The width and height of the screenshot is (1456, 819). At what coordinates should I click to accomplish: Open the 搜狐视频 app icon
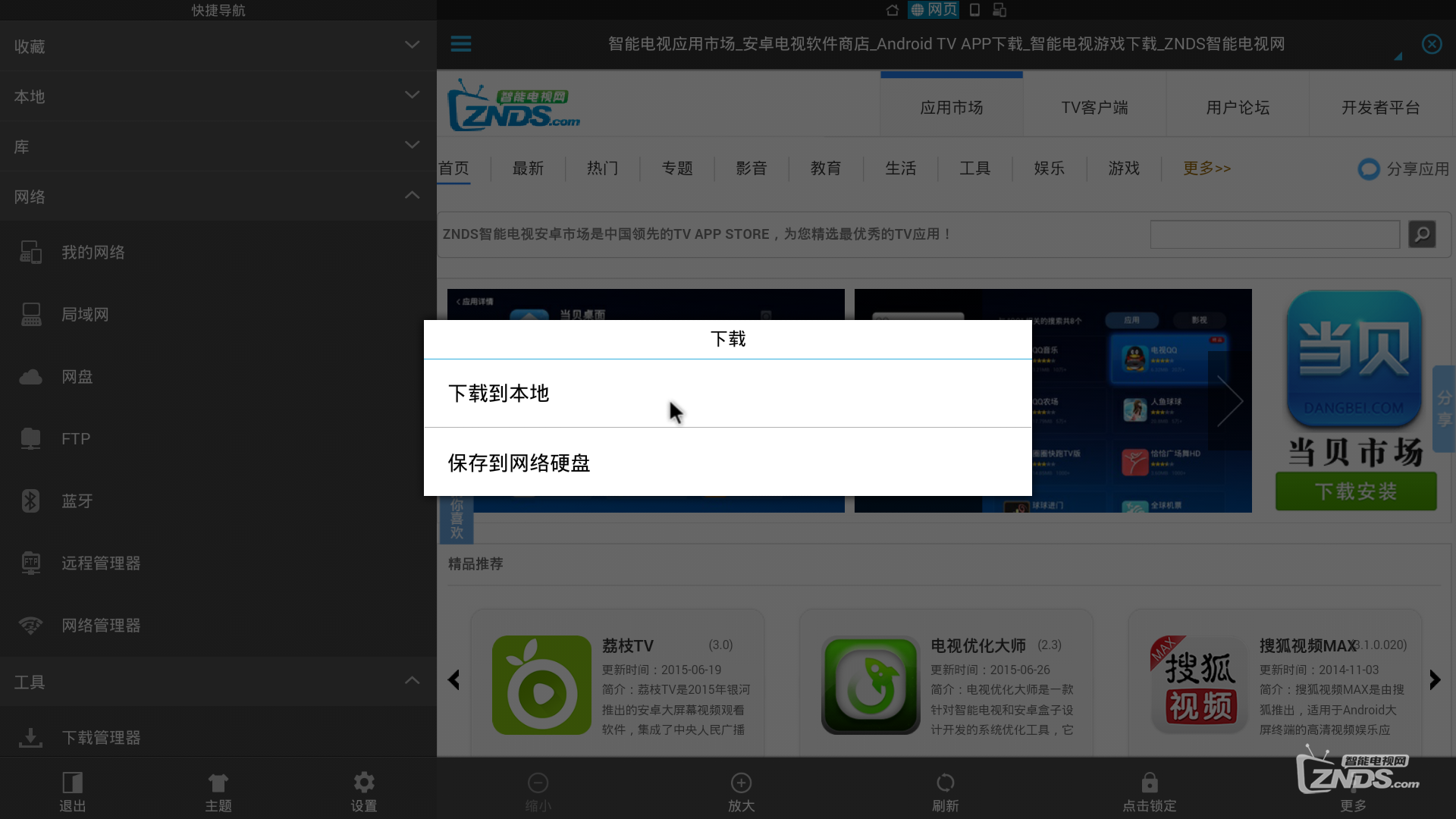coord(1200,685)
